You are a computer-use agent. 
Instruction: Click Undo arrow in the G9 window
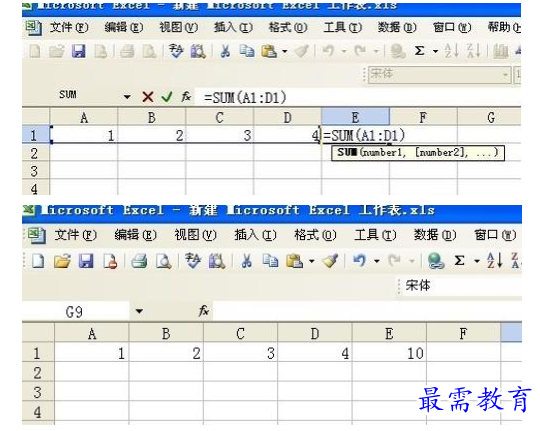pyautogui.click(x=360, y=261)
